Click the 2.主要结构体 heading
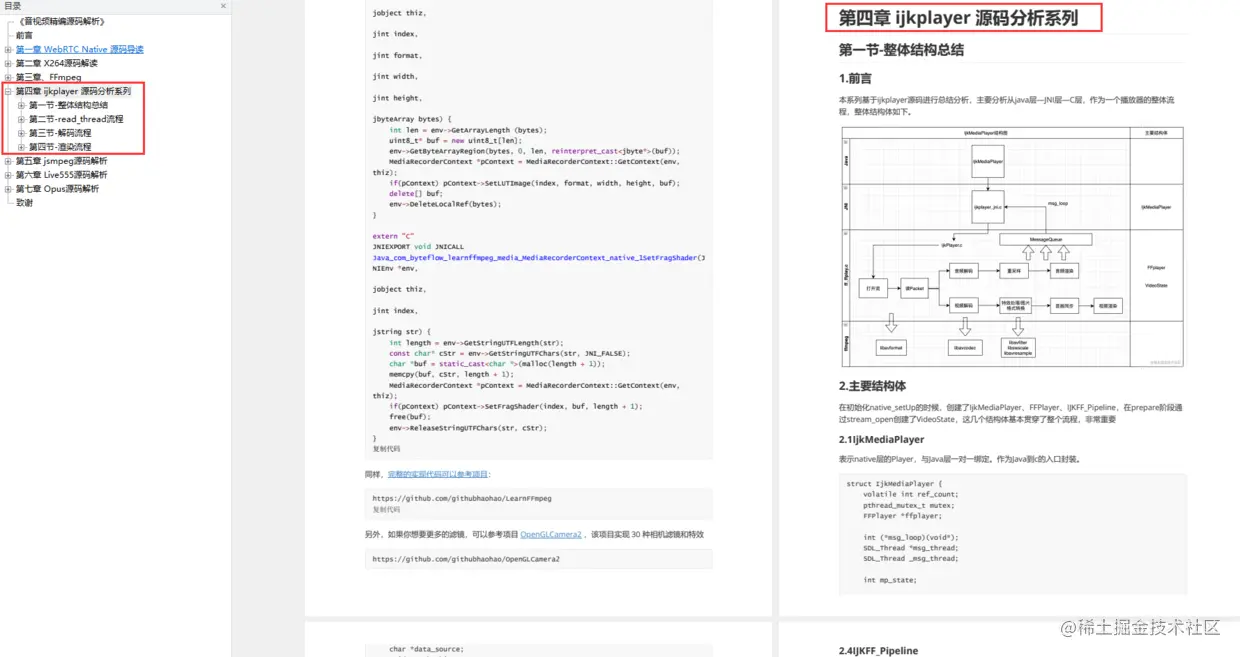This screenshot has width=1240, height=657. pyautogui.click(x=872, y=386)
